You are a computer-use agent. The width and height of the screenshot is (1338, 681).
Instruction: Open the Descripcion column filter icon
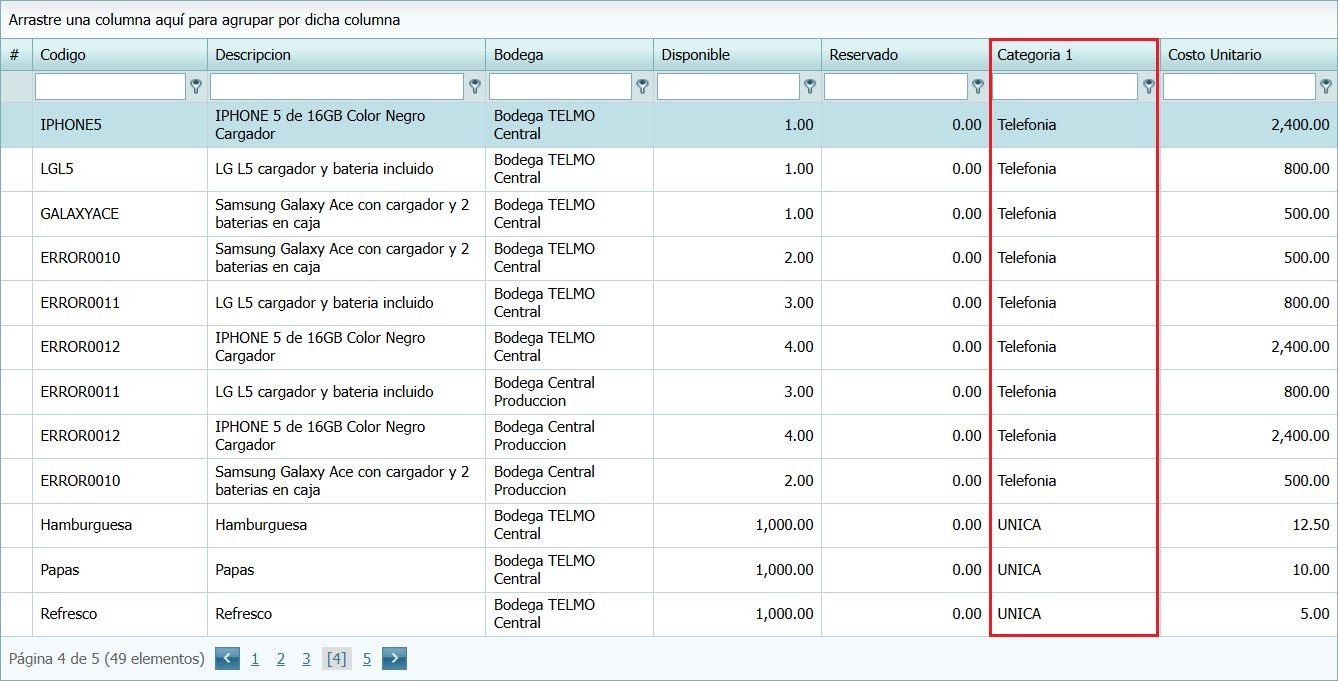(474, 87)
